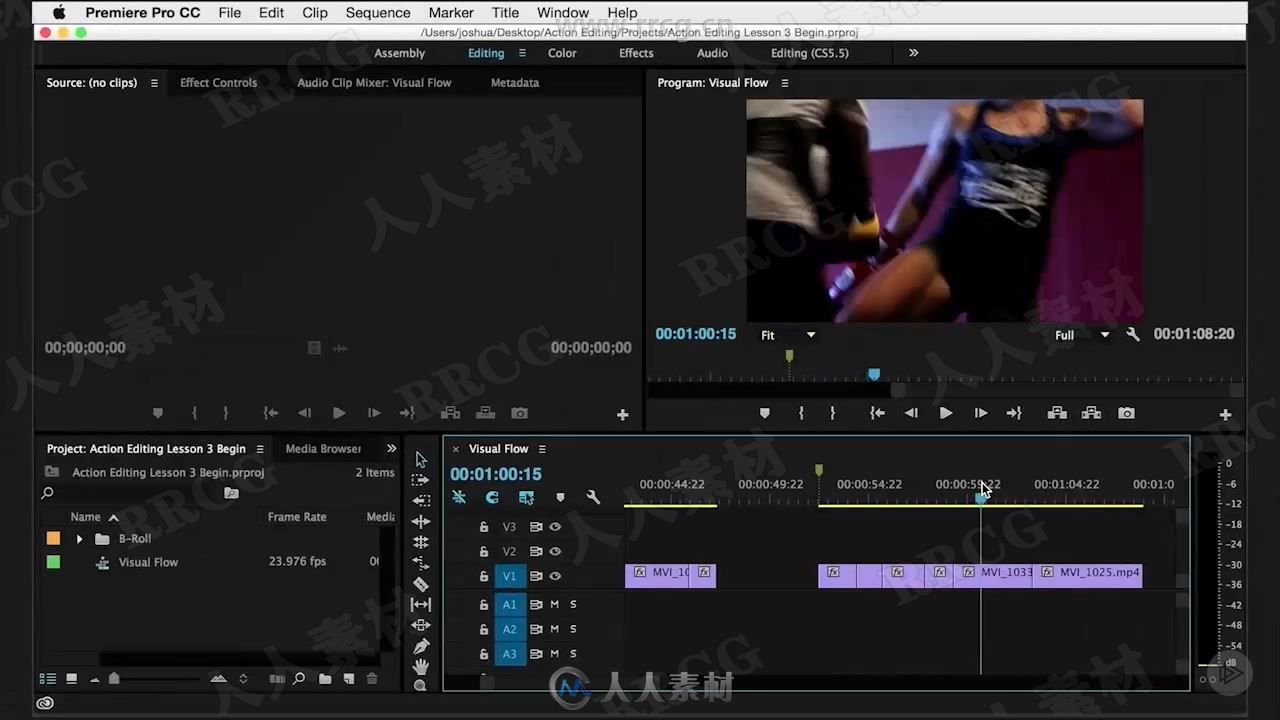Image resolution: width=1280 pixels, height=720 pixels.
Task: Expand the B-Roll bin
Action: click(x=79, y=539)
